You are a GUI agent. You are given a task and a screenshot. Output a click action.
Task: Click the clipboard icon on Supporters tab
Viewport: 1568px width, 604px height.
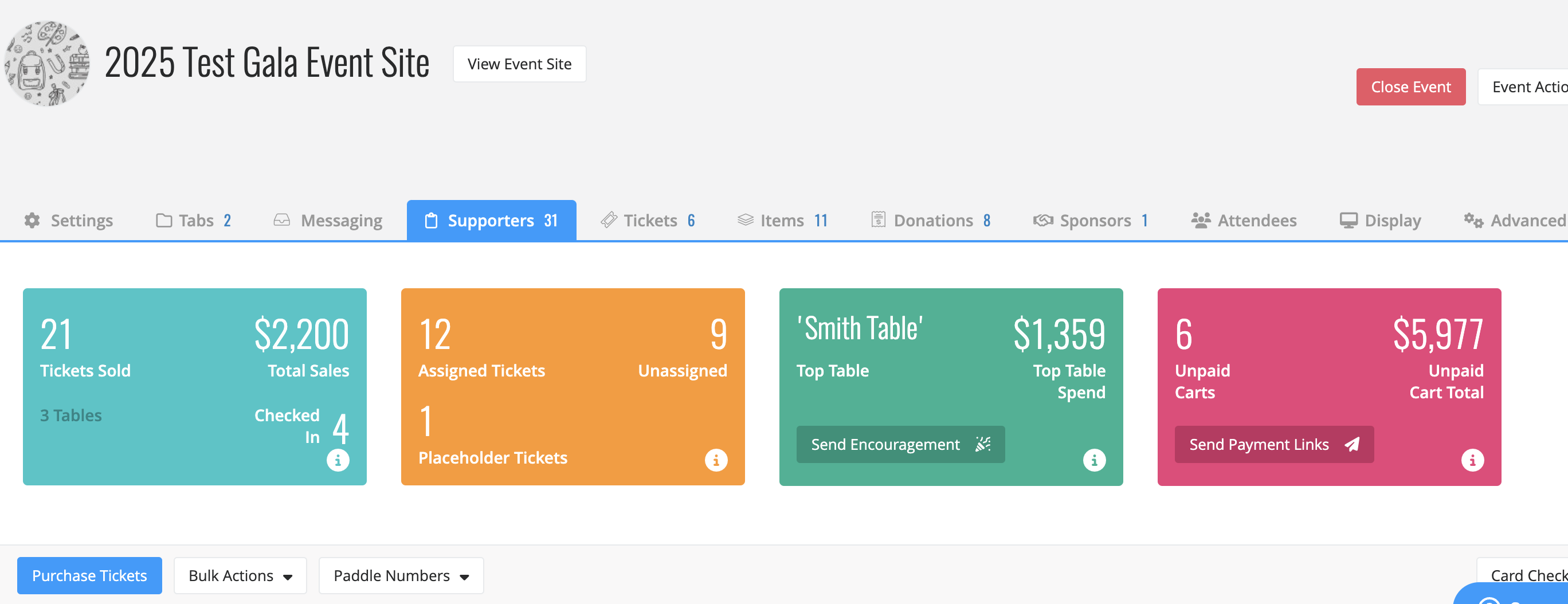point(431,221)
